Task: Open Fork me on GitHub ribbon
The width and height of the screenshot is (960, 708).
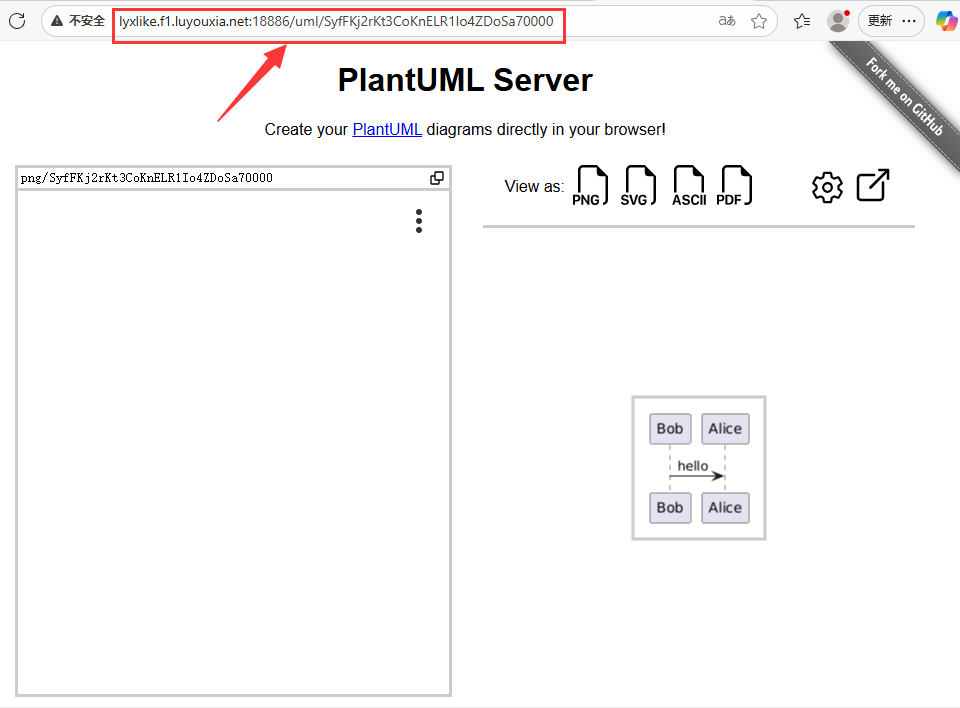Action: pos(904,96)
